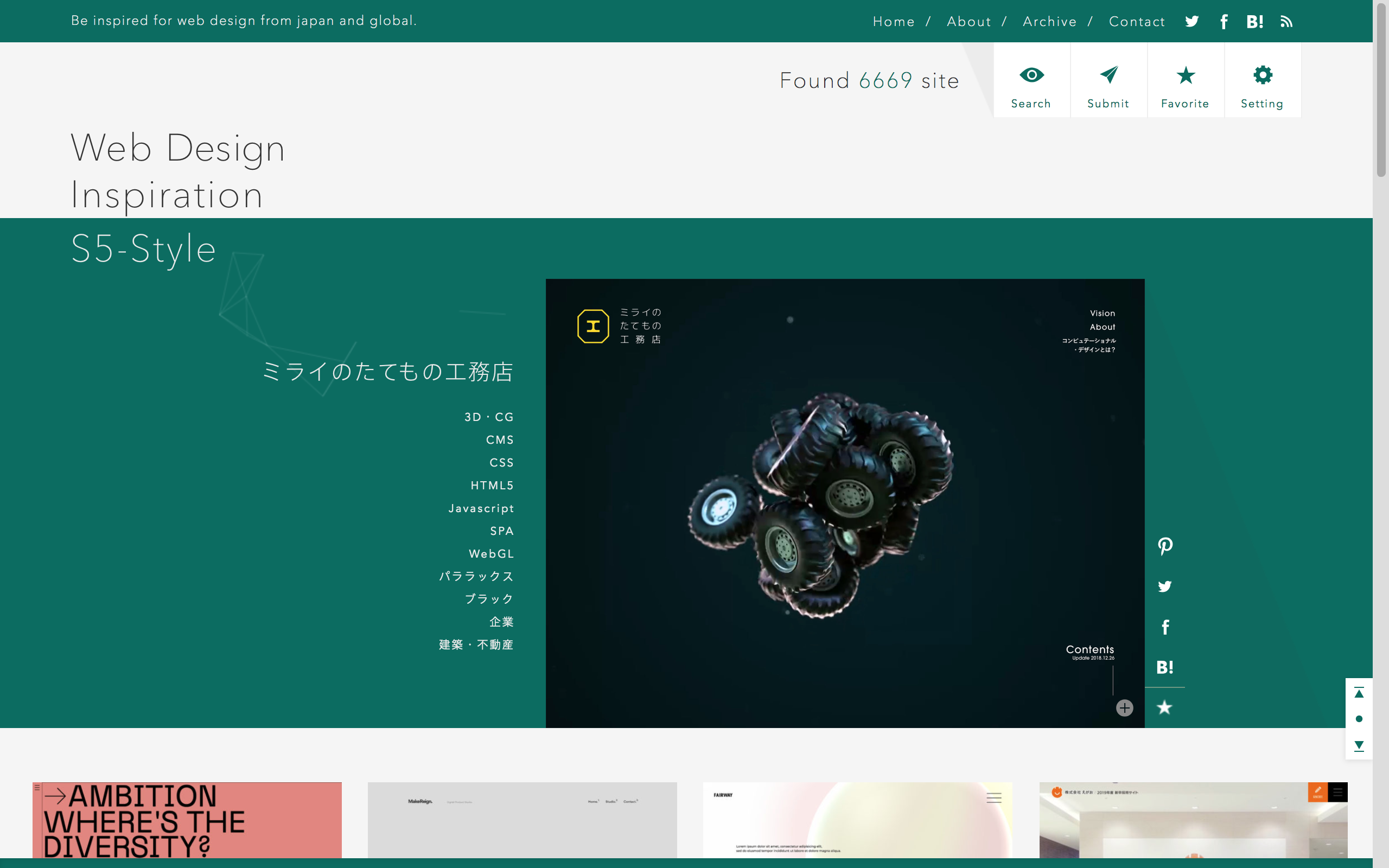
Task: Open the Setting gear panel
Action: [x=1263, y=80]
